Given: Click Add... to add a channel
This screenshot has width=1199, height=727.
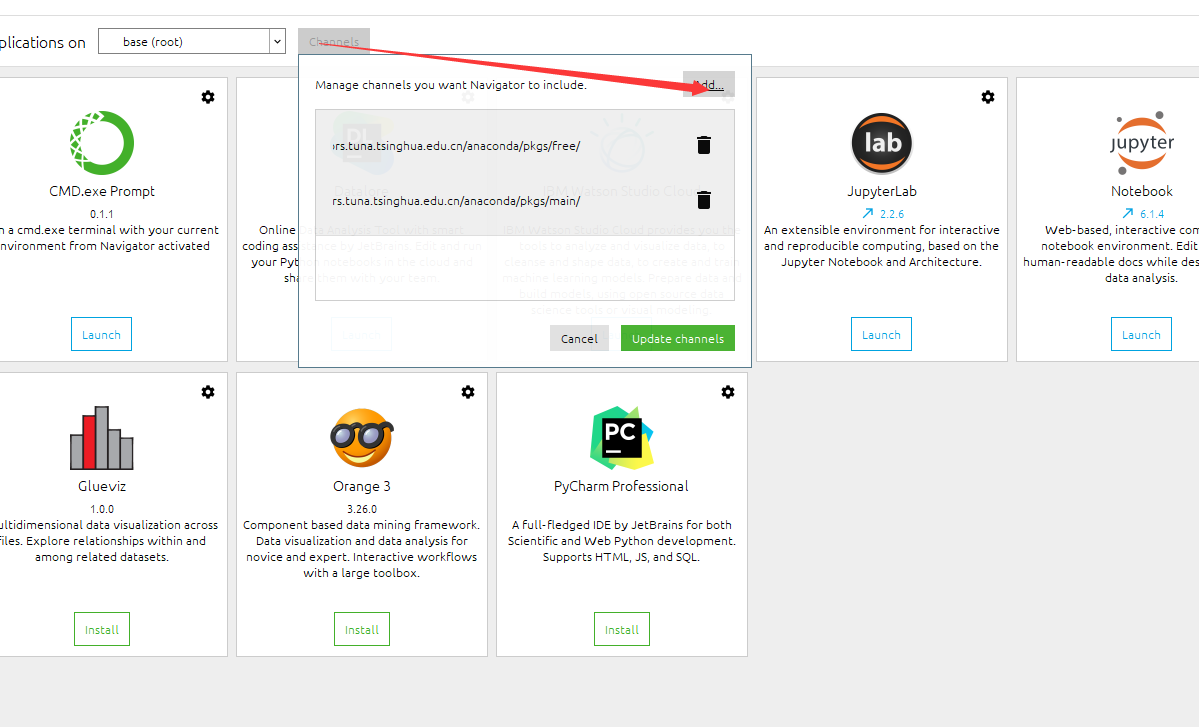Looking at the screenshot, I should tap(709, 84).
